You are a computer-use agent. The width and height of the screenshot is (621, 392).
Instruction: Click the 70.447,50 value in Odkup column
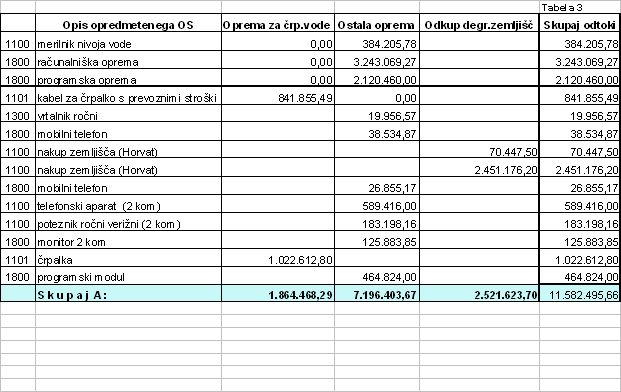(479, 150)
